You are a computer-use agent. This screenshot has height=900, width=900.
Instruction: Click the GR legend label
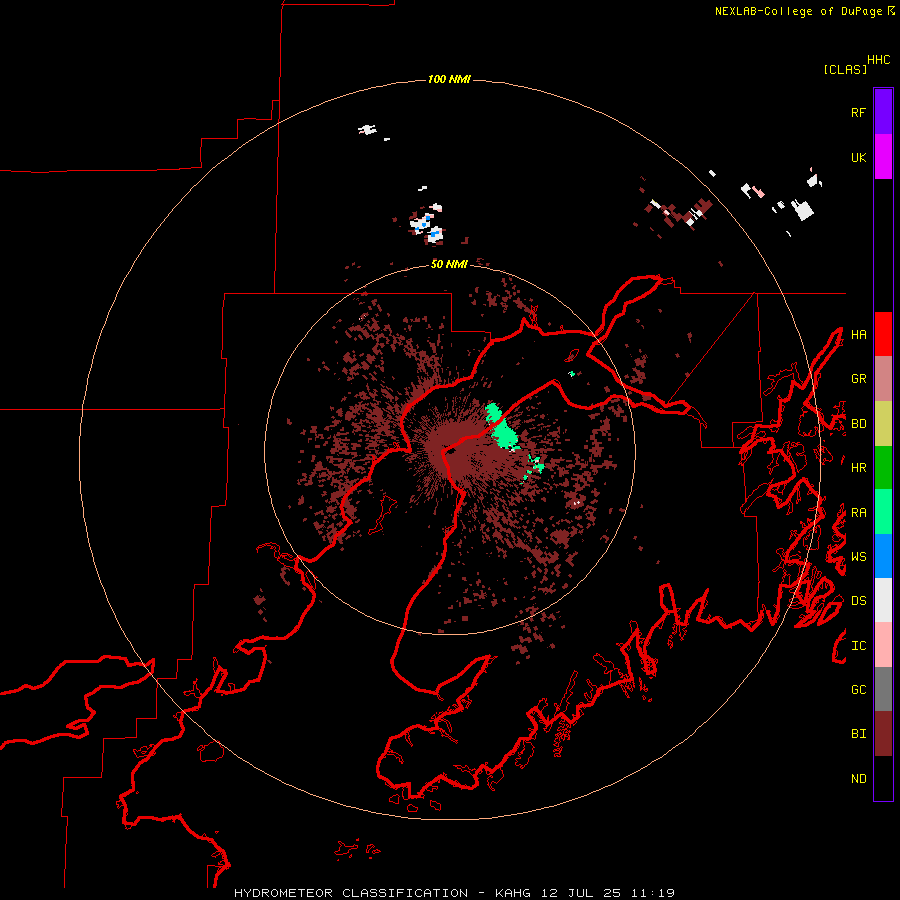(858, 379)
